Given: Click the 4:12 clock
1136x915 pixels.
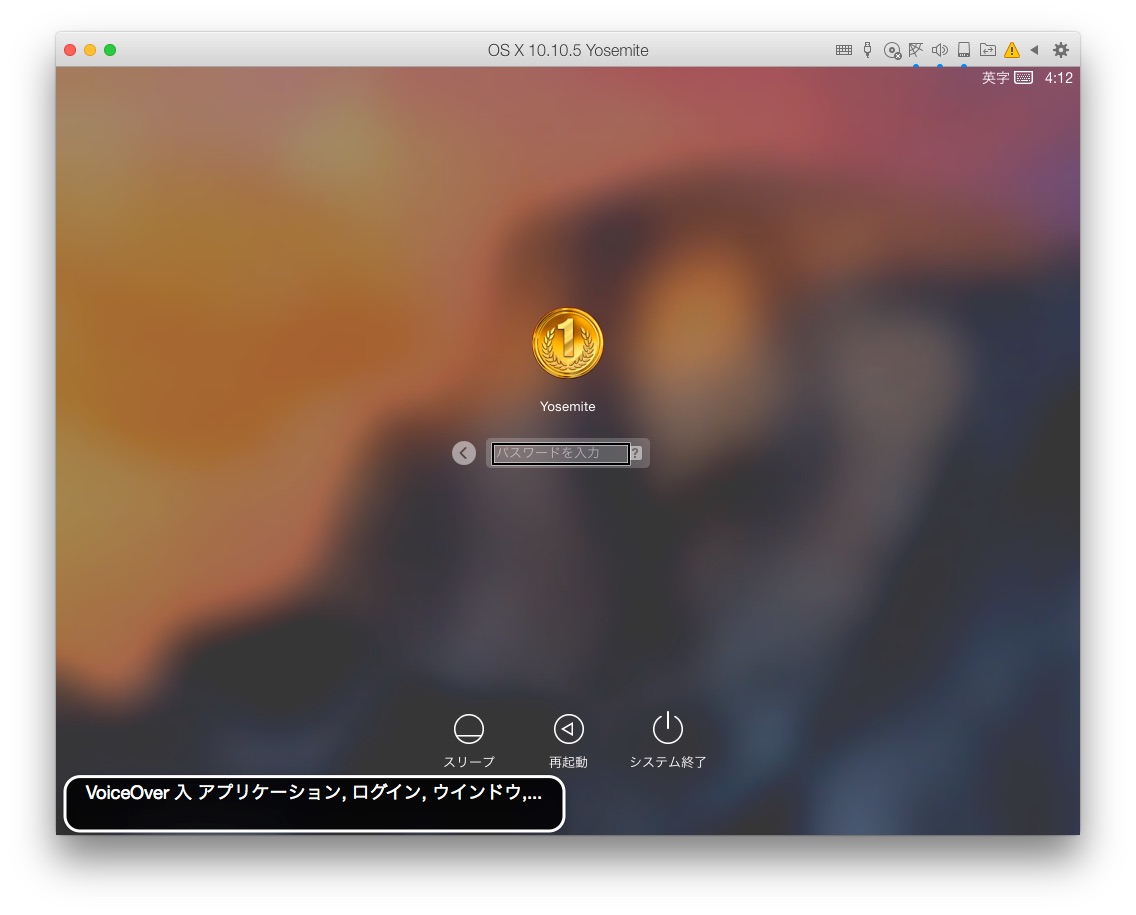Looking at the screenshot, I should [1058, 78].
